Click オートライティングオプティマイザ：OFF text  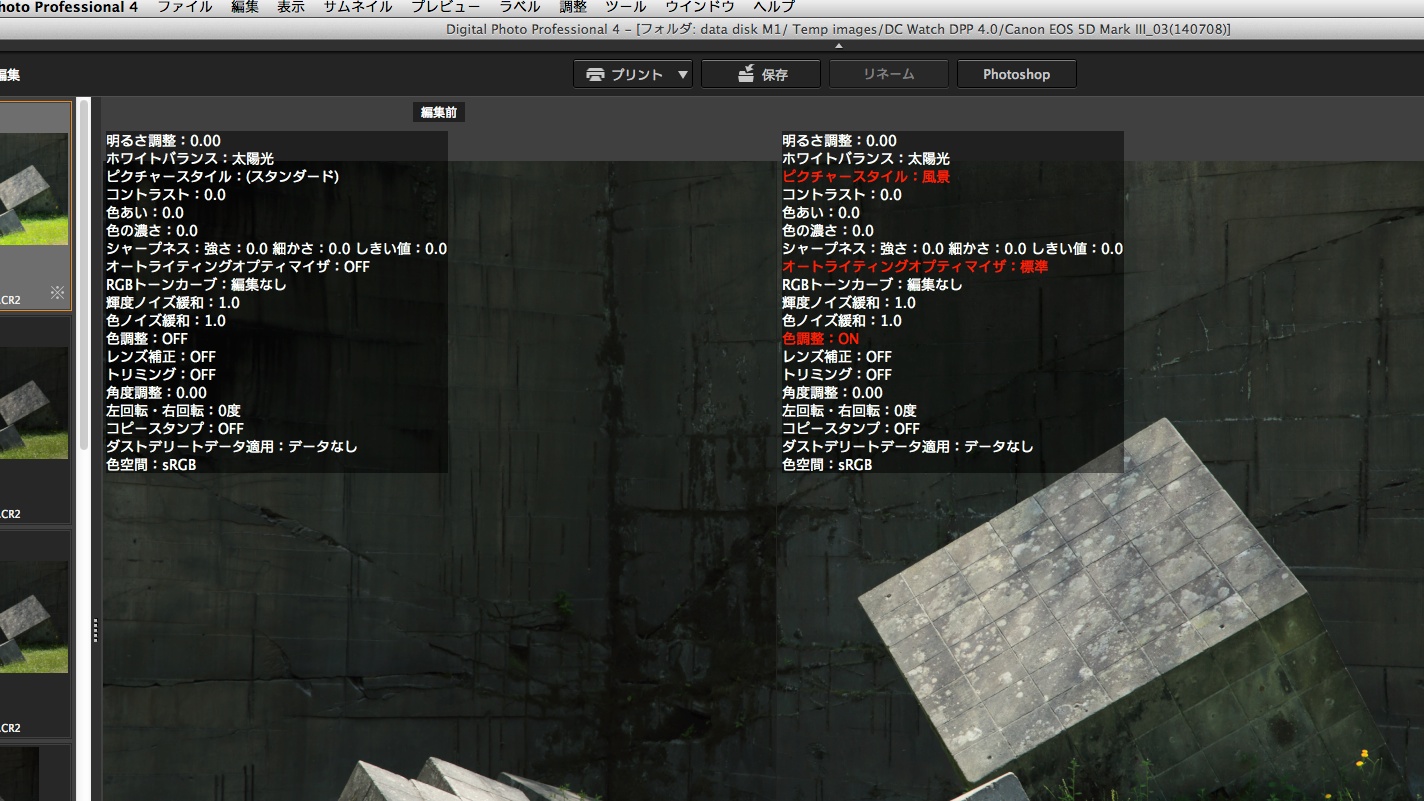[238, 266]
